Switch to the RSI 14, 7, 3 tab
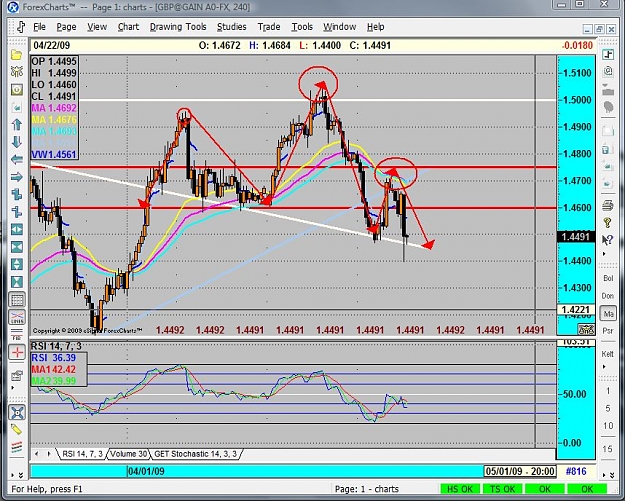625x501 pixels. pyautogui.click(x=82, y=454)
